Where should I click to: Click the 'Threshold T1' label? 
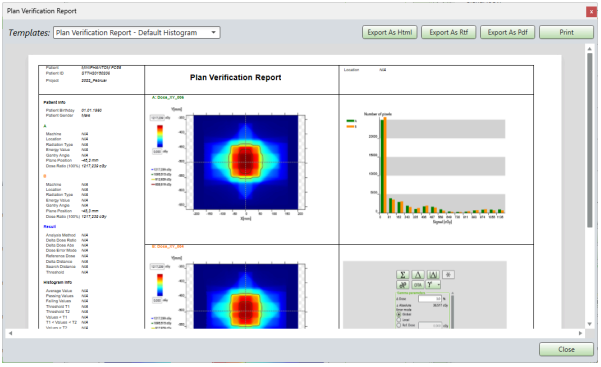pos(57,306)
